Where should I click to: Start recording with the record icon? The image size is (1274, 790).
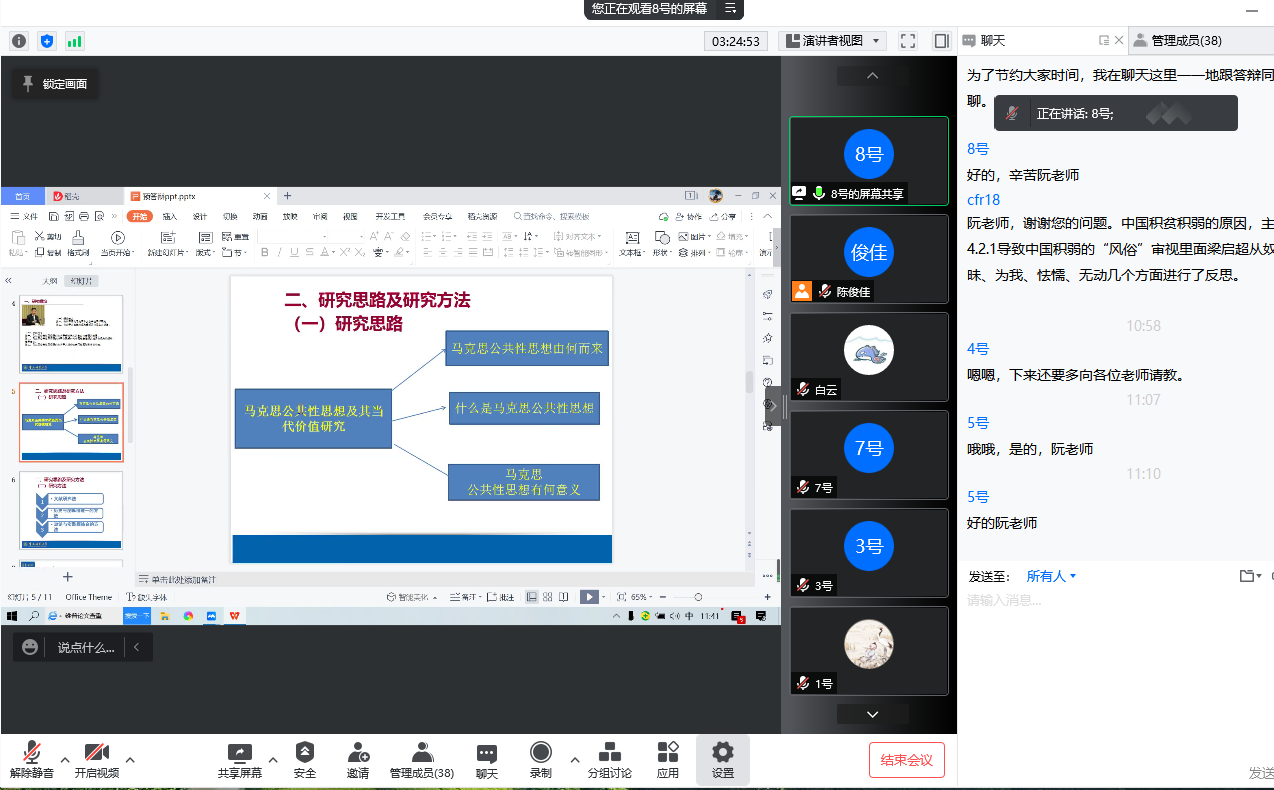click(540, 753)
